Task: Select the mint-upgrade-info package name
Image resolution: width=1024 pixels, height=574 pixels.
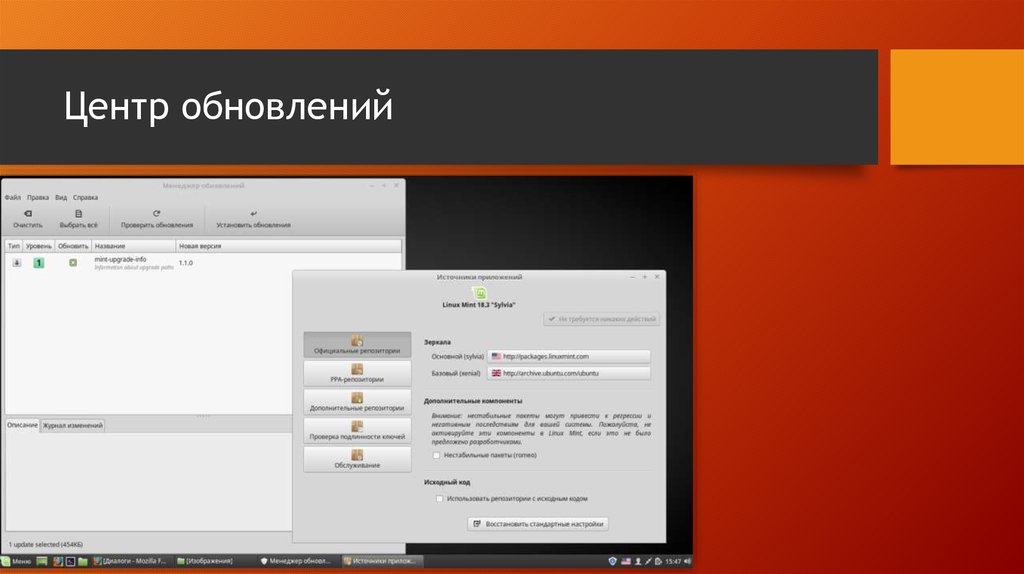Action: click(120, 259)
